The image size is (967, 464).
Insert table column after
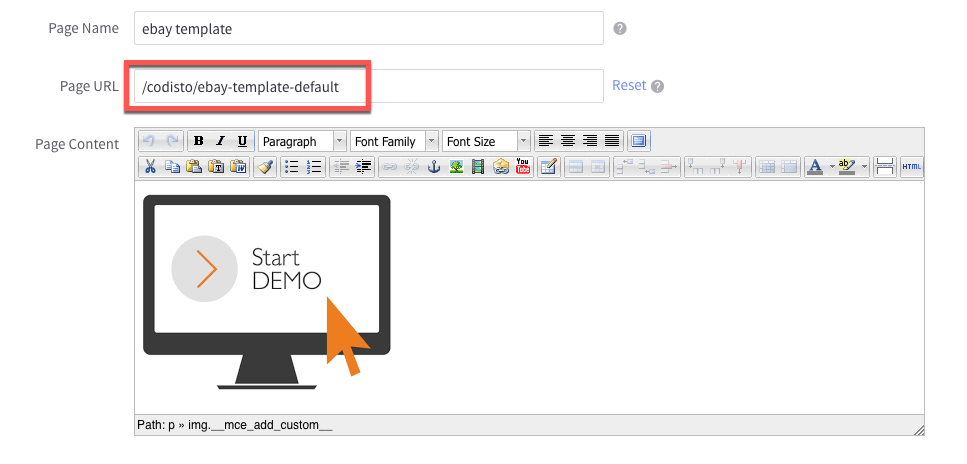pyautogui.click(x=718, y=167)
